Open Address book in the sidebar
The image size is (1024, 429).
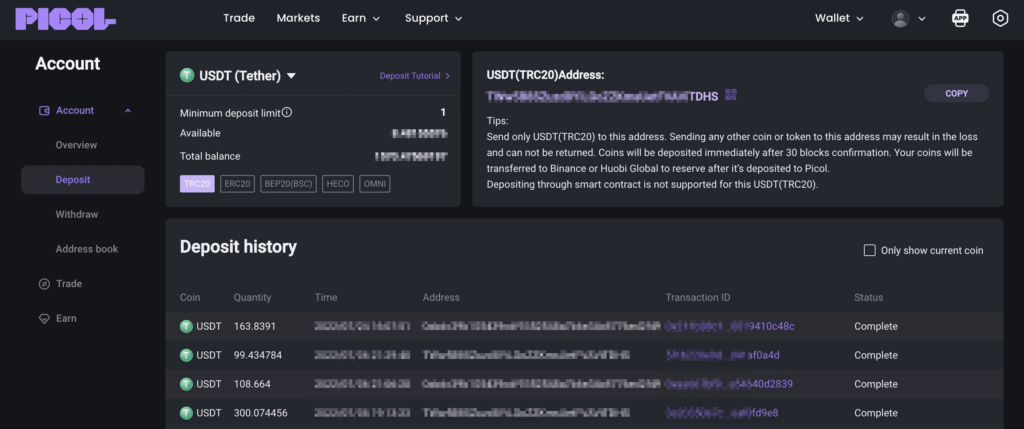pos(87,249)
